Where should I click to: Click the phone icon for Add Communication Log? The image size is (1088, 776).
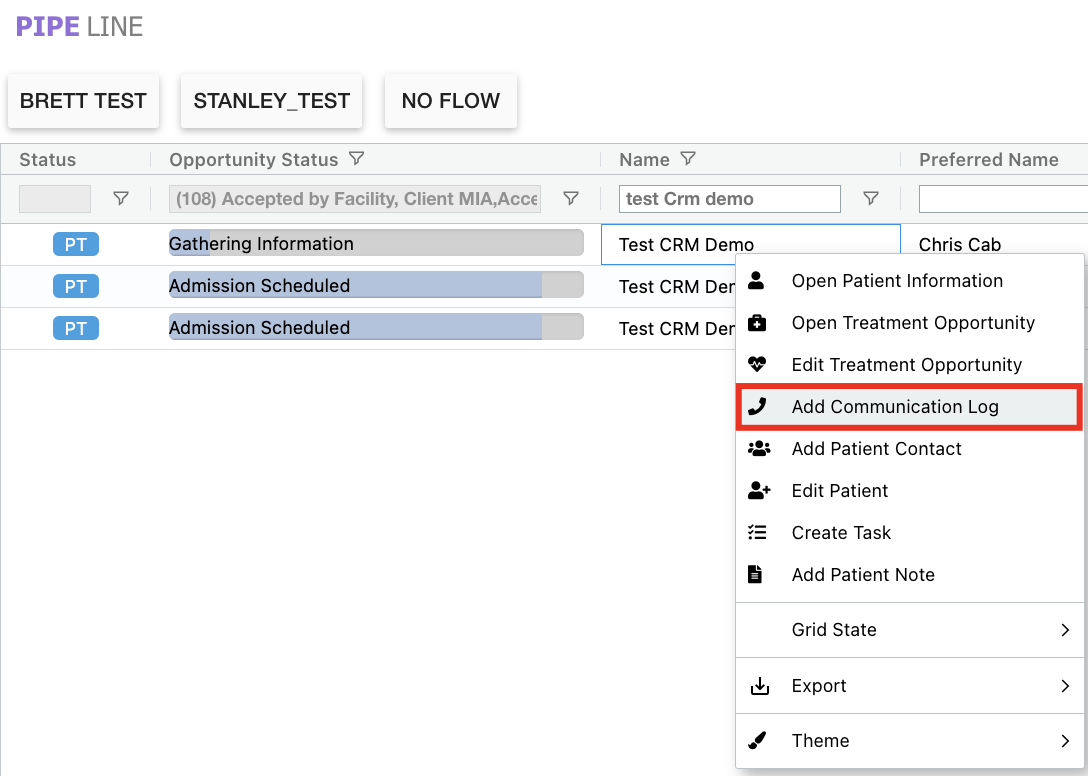758,407
